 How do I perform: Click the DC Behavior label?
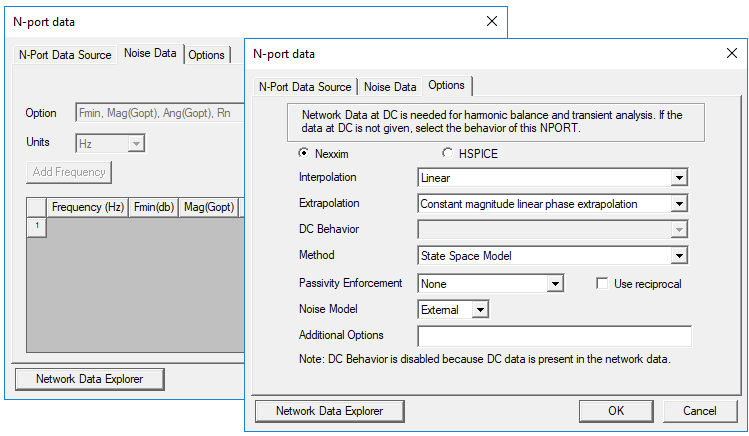point(329,229)
